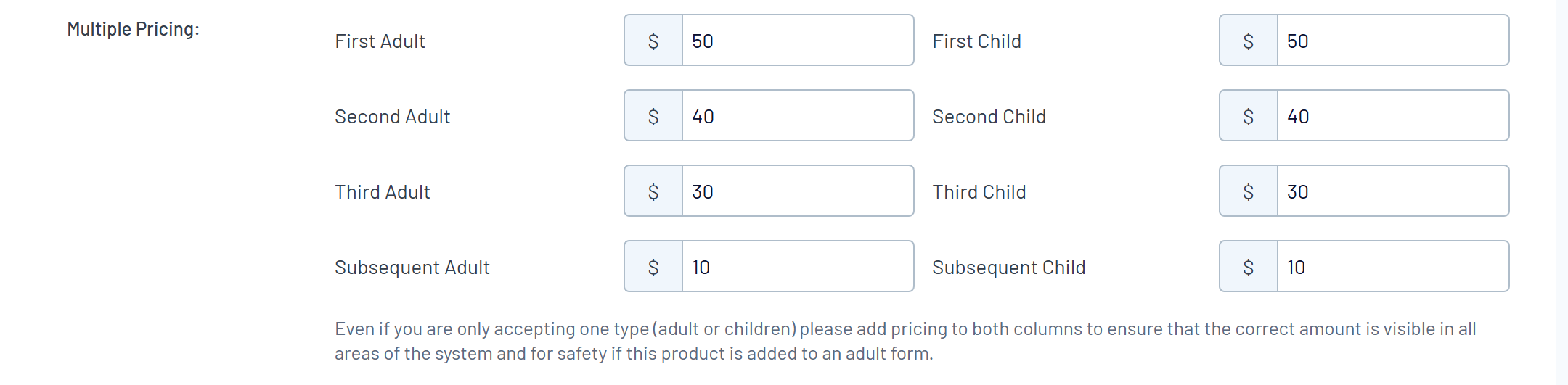
Task: Click into the Subsequent Adult price box
Action: click(797, 267)
